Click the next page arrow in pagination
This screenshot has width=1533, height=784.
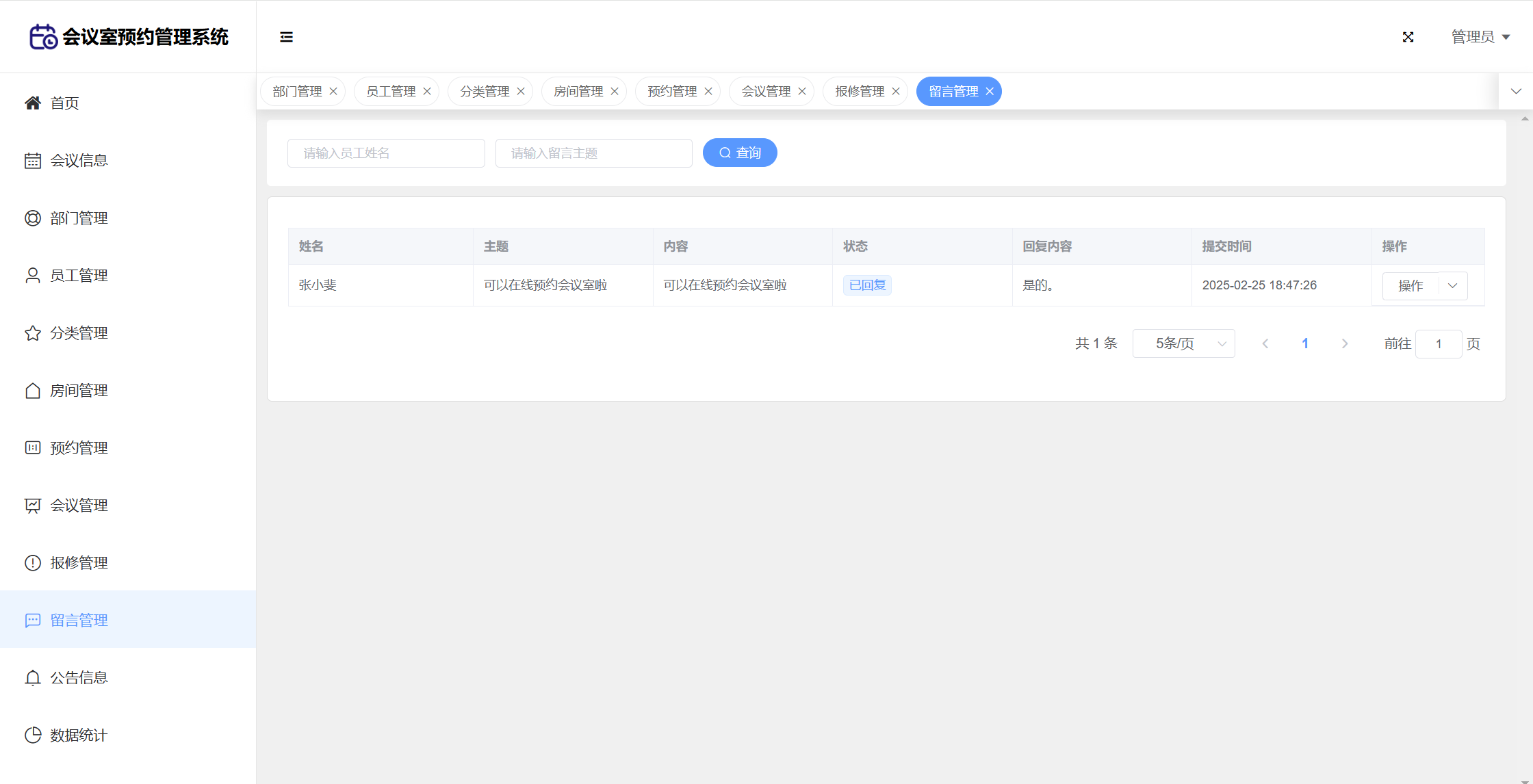1345,343
